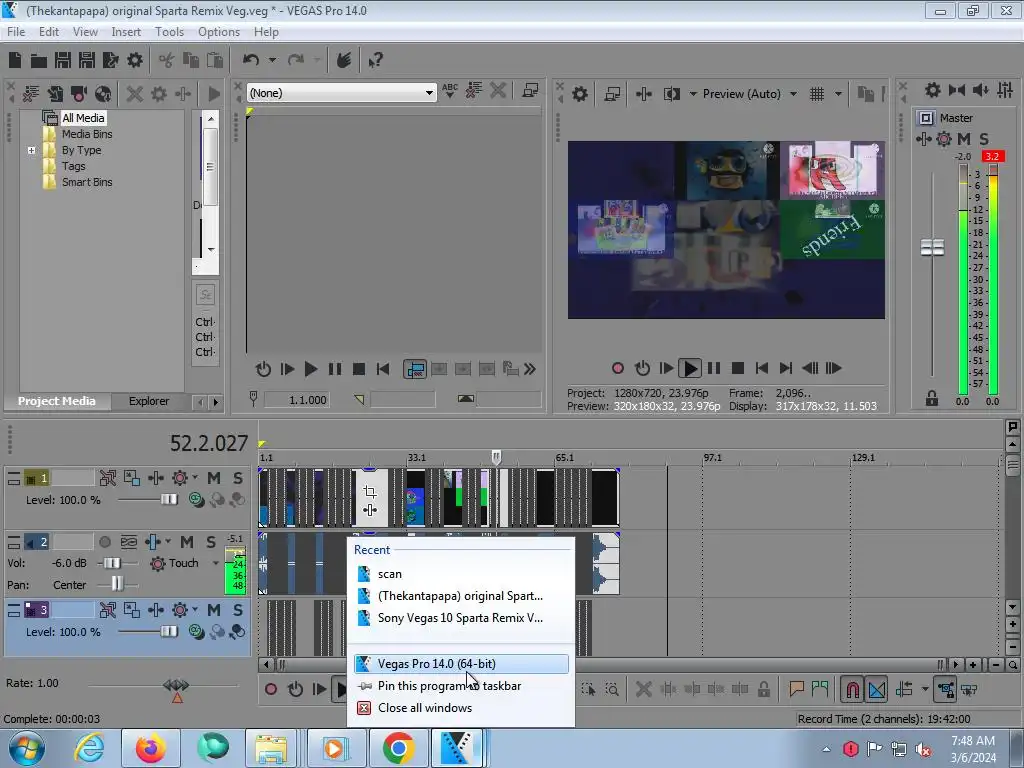Open Firefox from the Windows taskbar
This screenshot has width=1024, height=768.
(x=150, y=748)
